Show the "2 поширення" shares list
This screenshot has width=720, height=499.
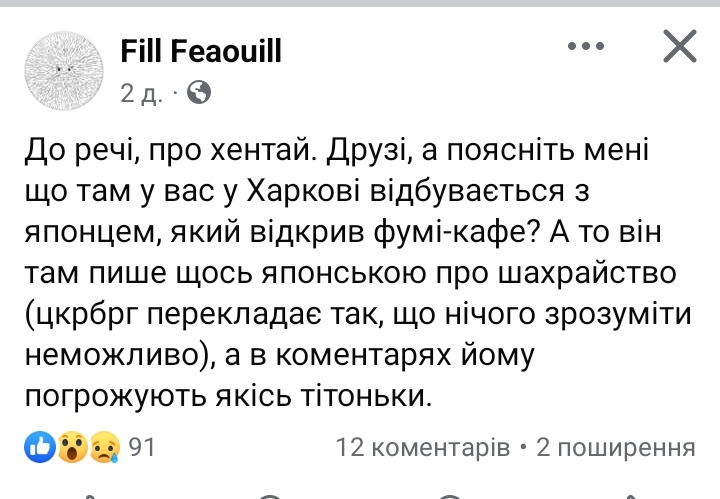coord(615,446)
